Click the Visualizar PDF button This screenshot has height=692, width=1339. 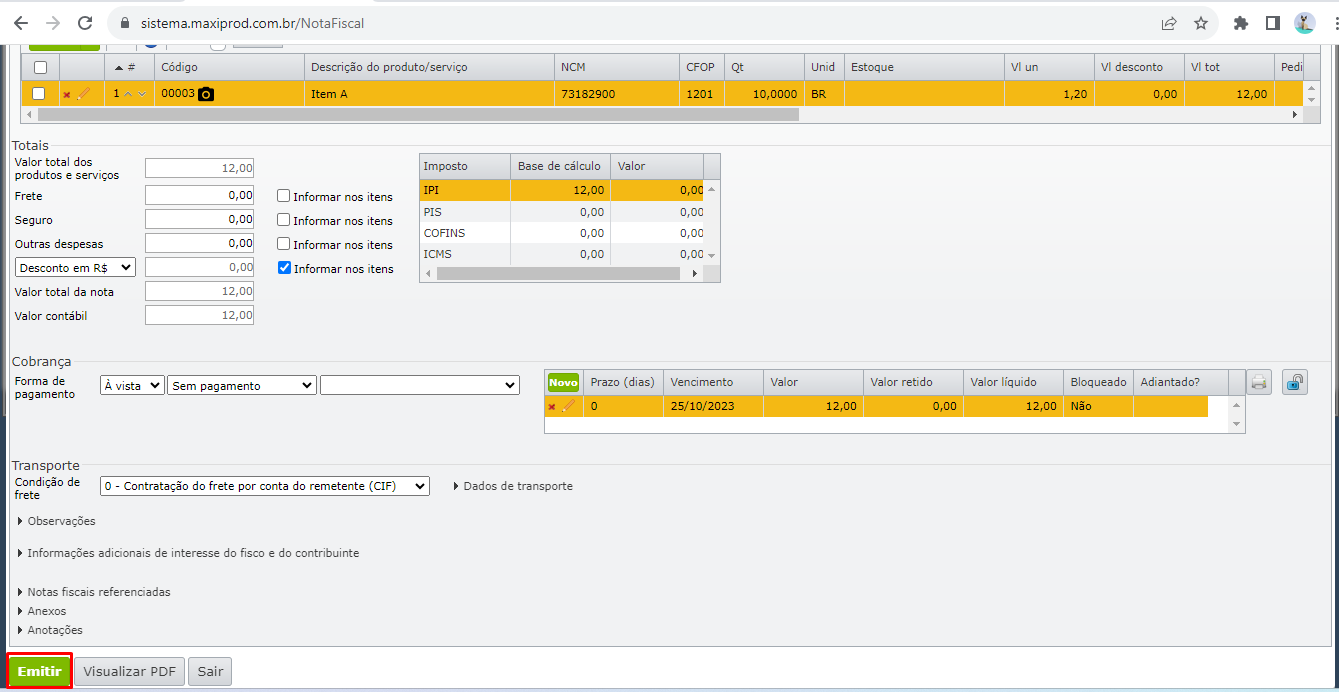pyautogui.click(x=130, y=672)
